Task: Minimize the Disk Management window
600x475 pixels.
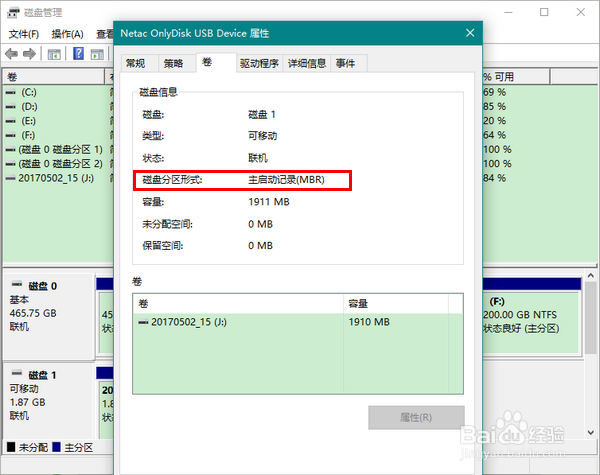Action: [x=508, y=12]
